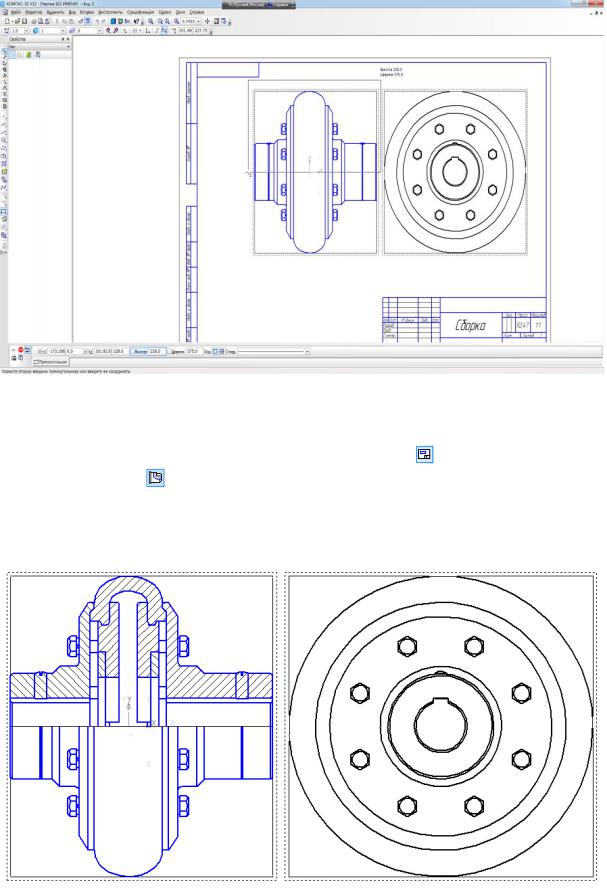The width and height of the screenshot is (607, 888).
Task: Open the Вставка menu
Action: coord(87,12)
